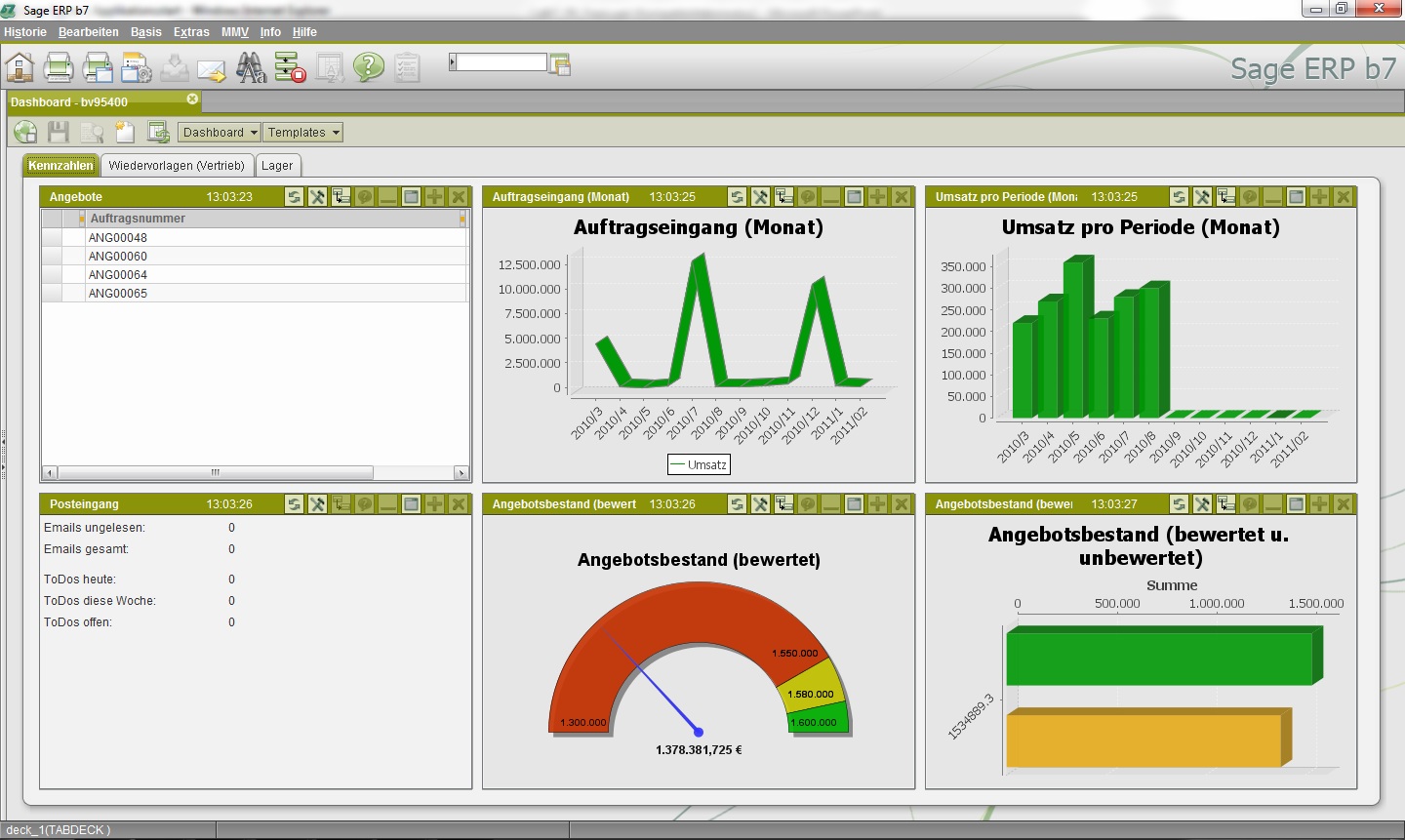Click Angebote table scroll left arrow

(49, 472)
